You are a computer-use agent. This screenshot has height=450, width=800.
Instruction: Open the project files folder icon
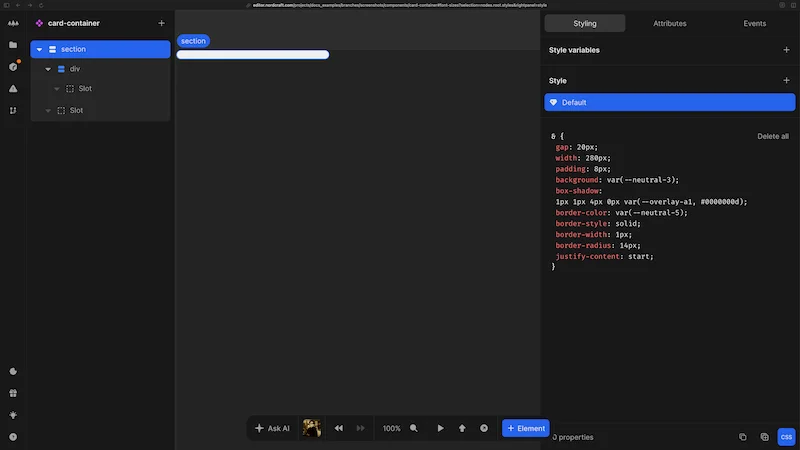click(13, 45)
